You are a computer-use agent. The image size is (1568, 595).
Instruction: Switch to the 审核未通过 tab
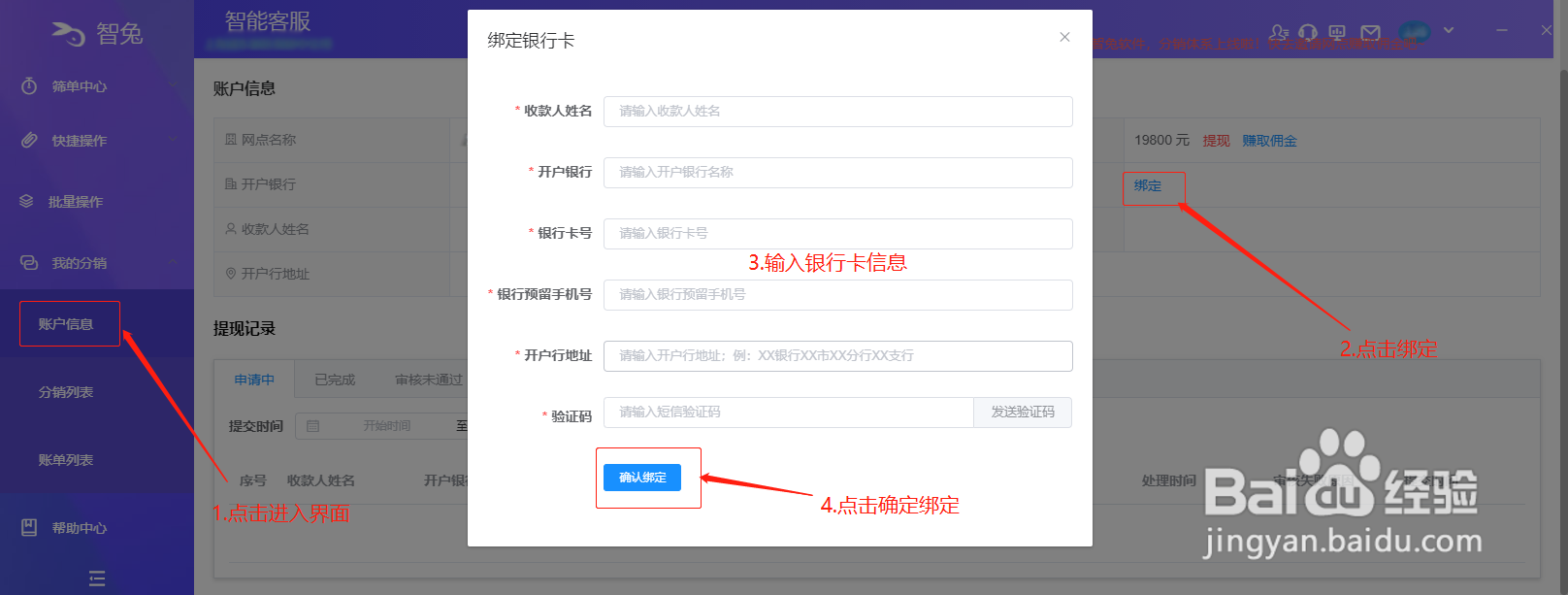coord(429,380)
